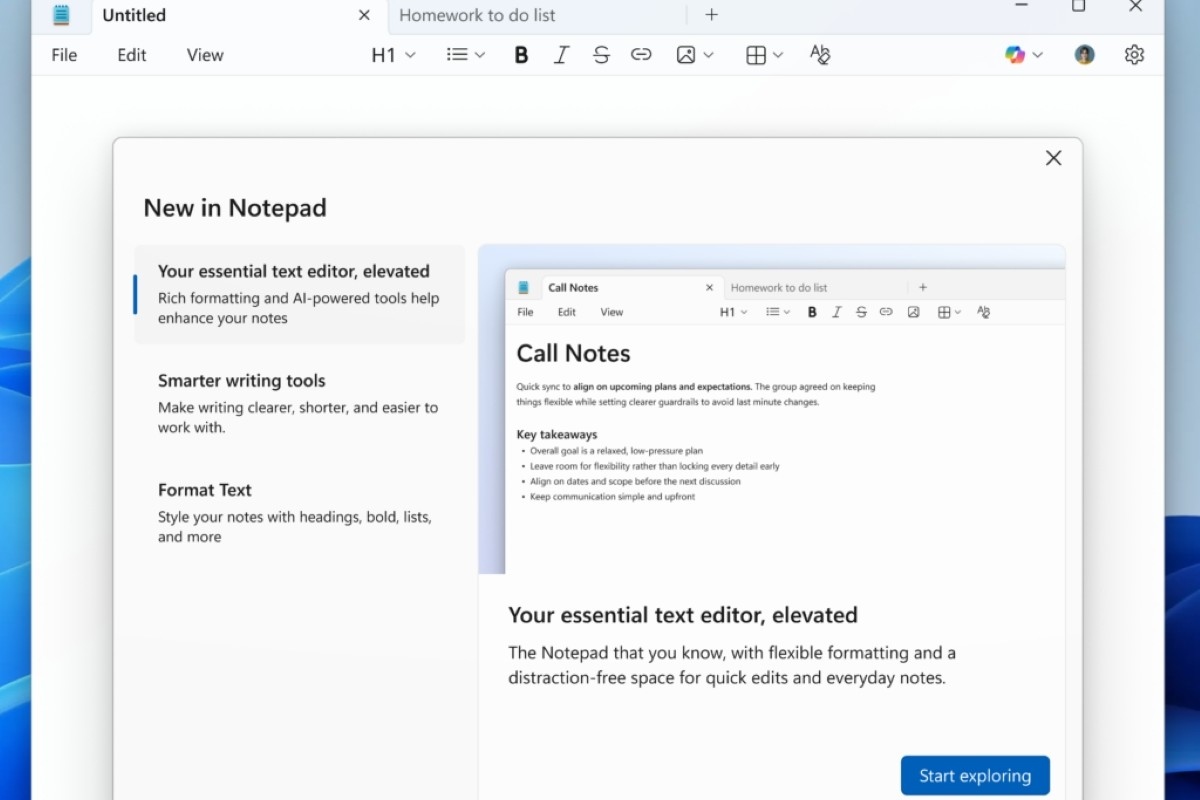The width and height of the screenshot is (1200, 800).
Task: Switch to Homework to do list tab
Action: click(x=477, y=15)
